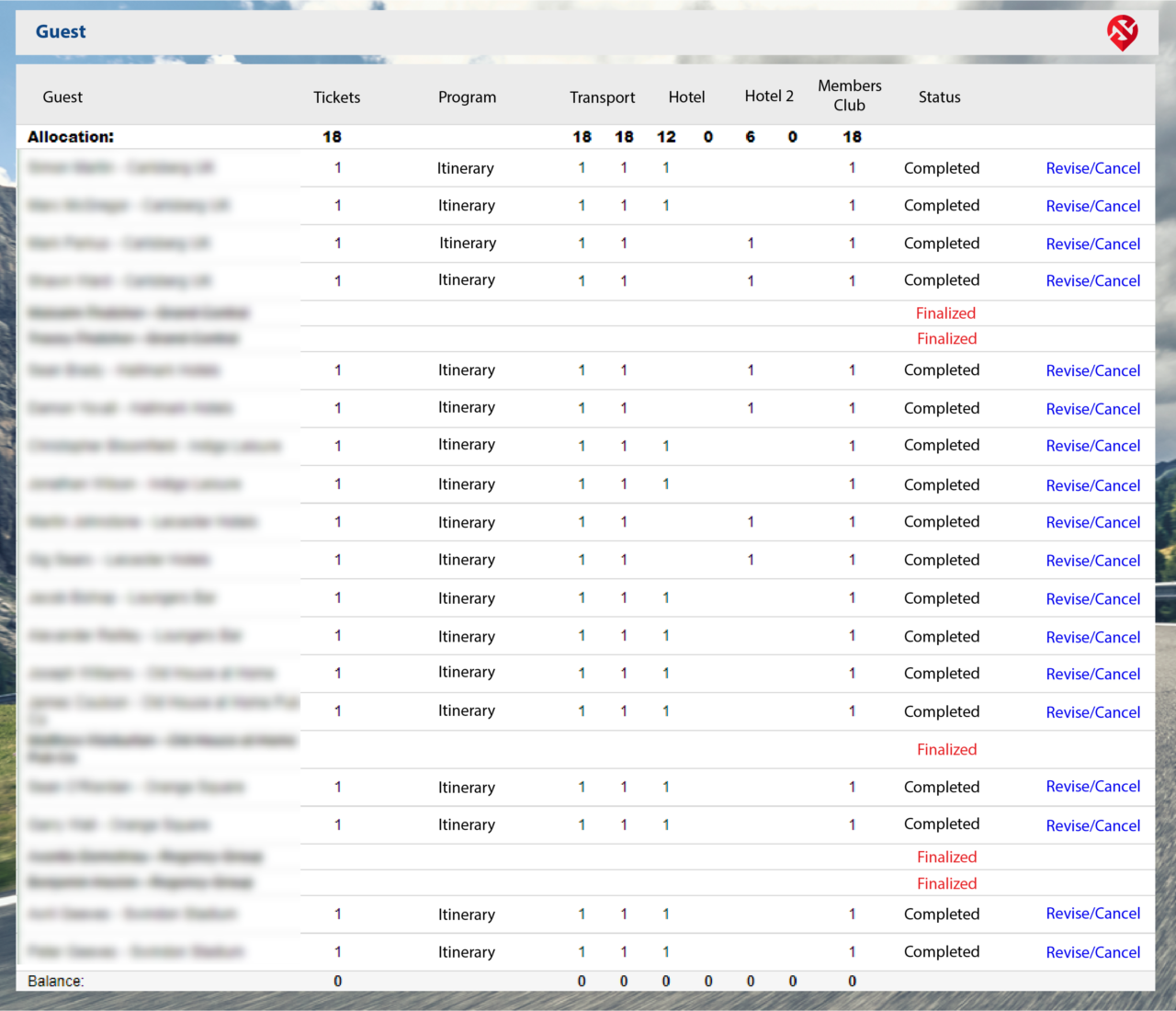Viewport: 1176px width, 1011px height.
Task: Click the Hotel 2 column header
Action: click(x=769, y=96)
